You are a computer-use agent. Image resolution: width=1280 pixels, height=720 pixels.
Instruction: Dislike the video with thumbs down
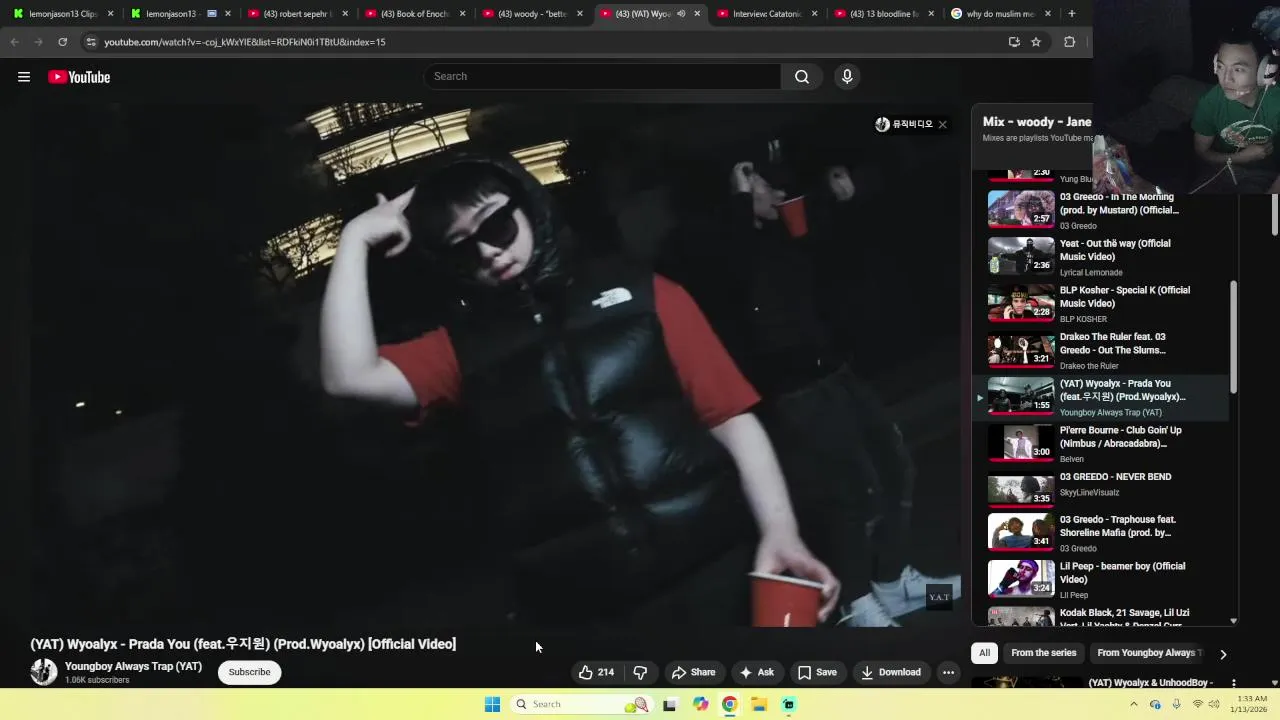point(641,672)
